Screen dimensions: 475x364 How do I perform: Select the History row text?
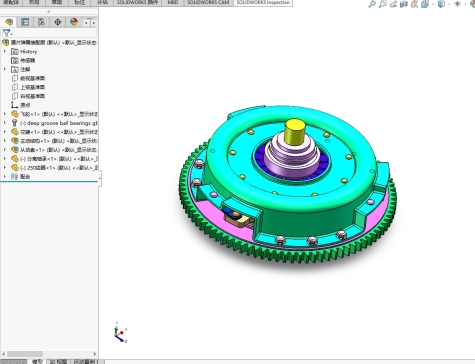click(29, 51)
